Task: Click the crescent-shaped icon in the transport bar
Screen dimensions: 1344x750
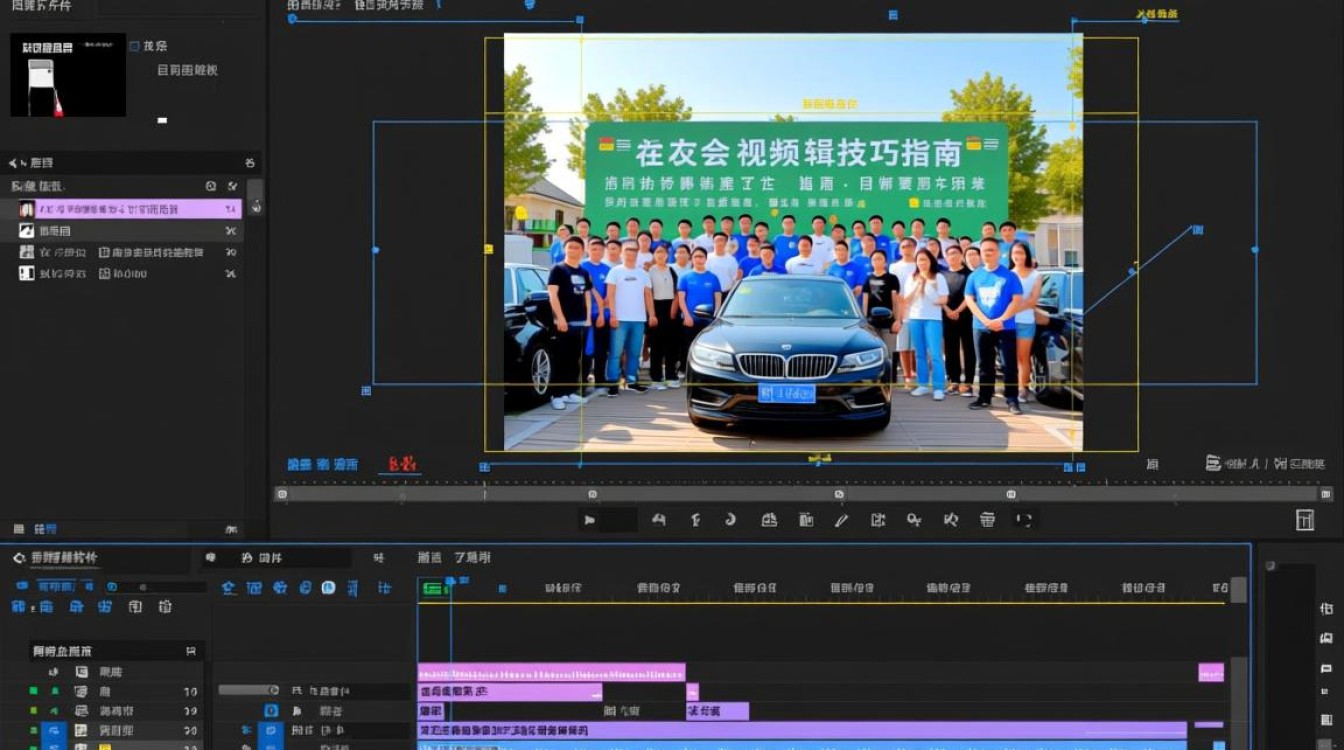Action: click(731, 519)
